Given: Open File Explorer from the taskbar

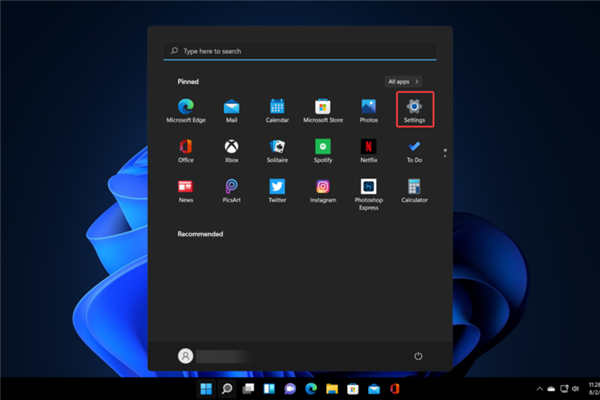Looking at the screenshot, I should tap(331, 389).
